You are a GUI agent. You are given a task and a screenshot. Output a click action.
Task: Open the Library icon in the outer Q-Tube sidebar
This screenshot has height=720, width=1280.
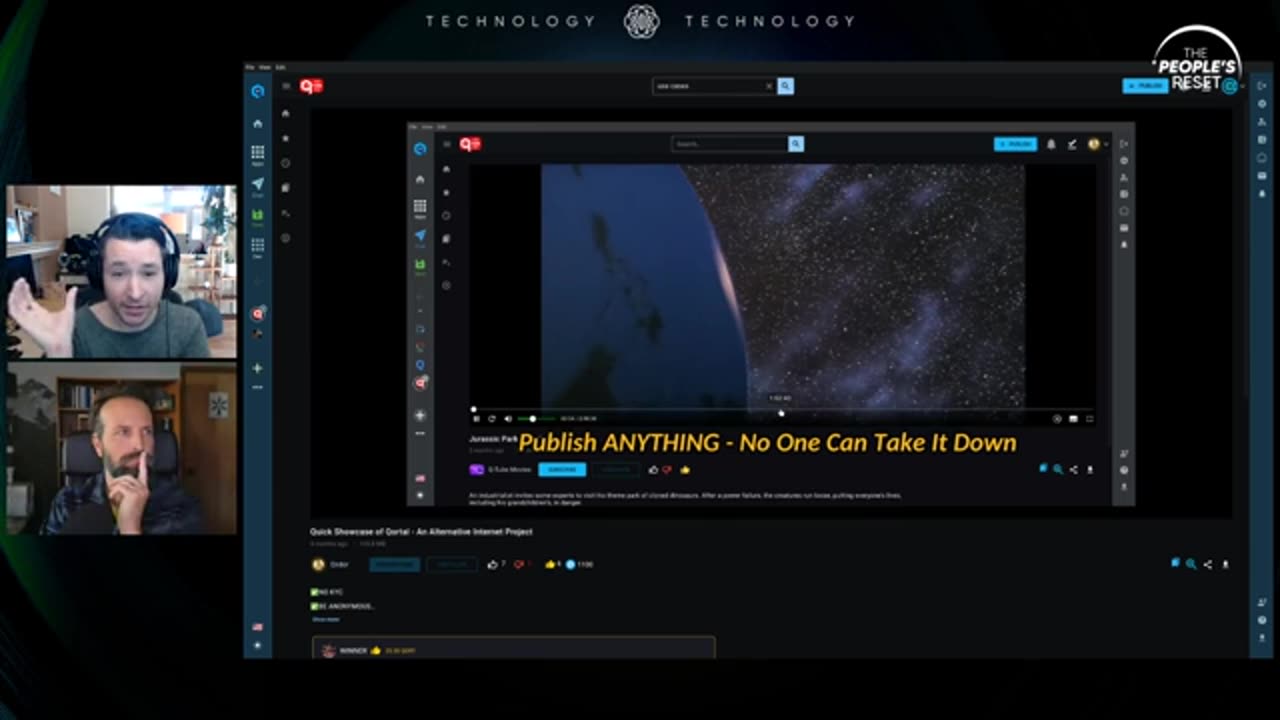pos(285,188)
